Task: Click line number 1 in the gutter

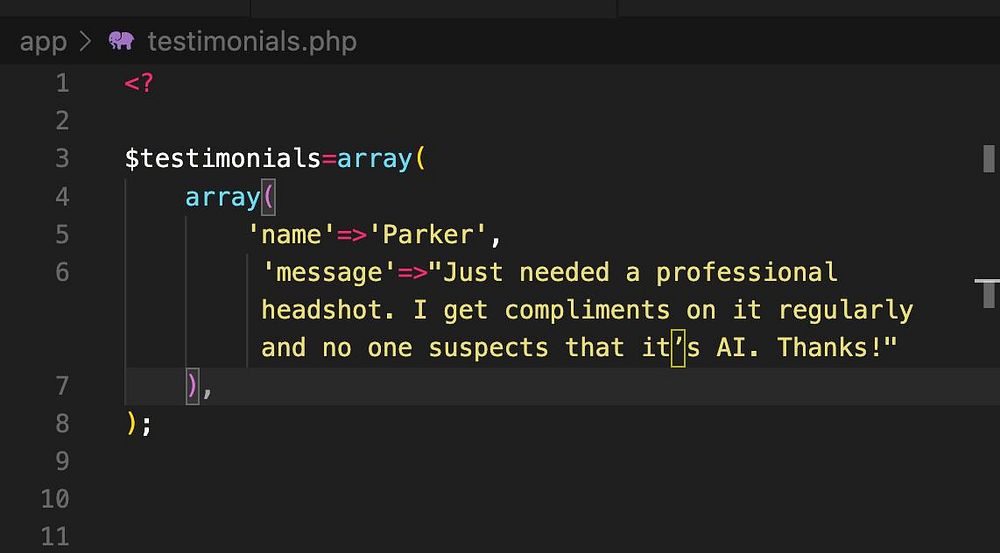Action: point(63,83)
